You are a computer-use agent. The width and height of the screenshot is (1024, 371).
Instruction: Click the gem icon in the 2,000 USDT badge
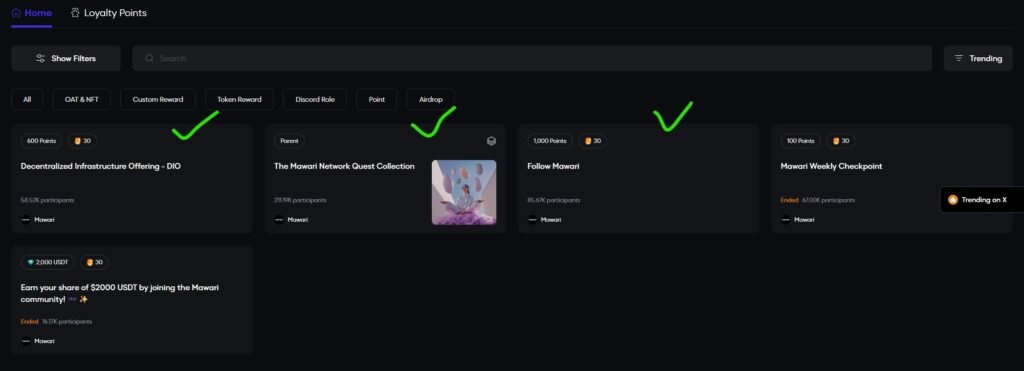click(30, 263)
